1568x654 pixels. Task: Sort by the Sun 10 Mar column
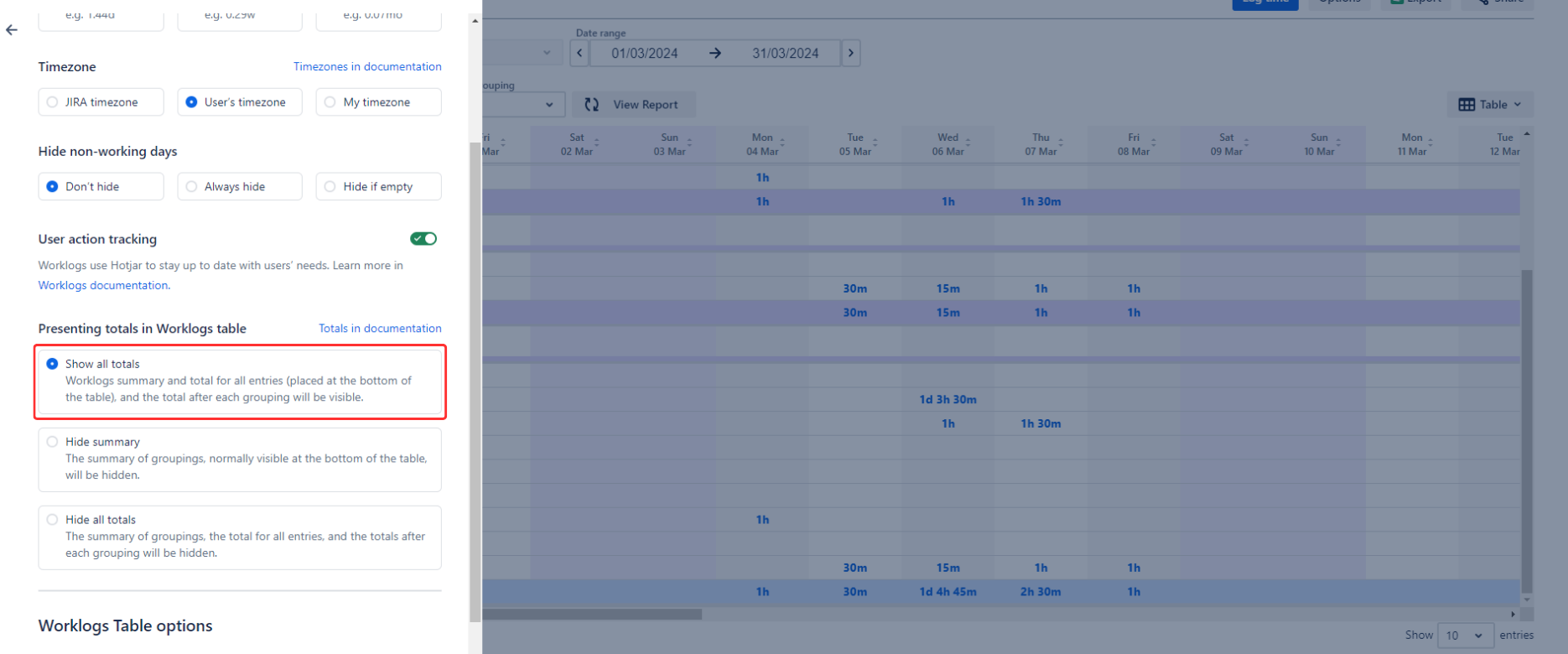[1338, 141]
